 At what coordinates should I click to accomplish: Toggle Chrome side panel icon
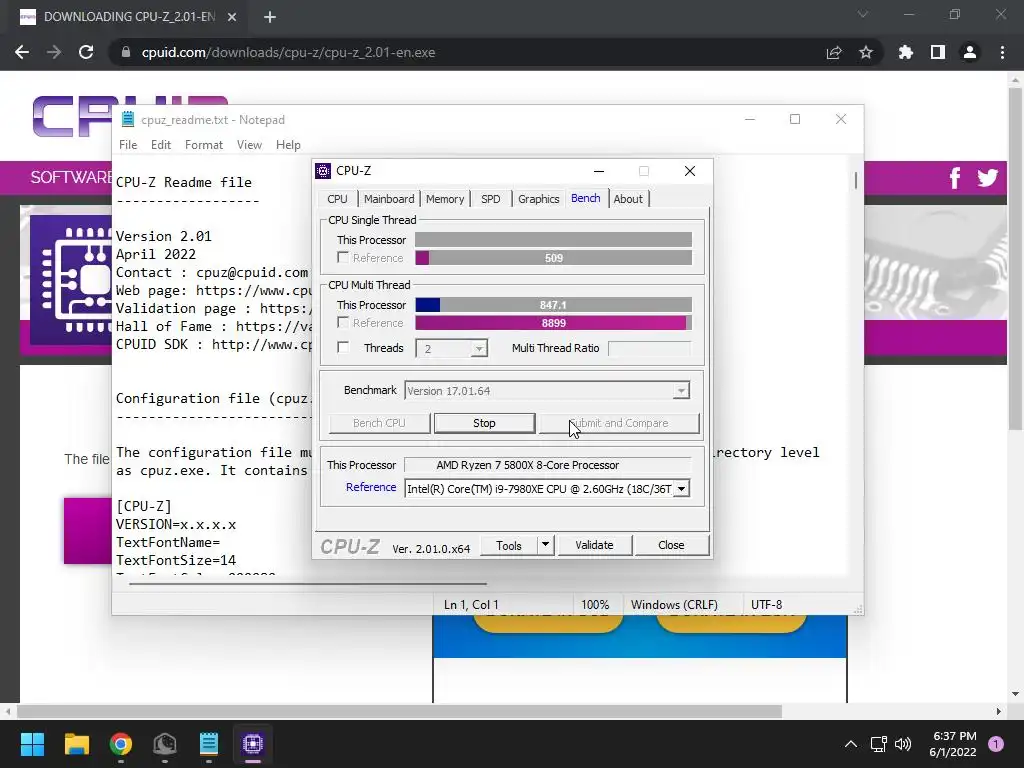(938, 52)
